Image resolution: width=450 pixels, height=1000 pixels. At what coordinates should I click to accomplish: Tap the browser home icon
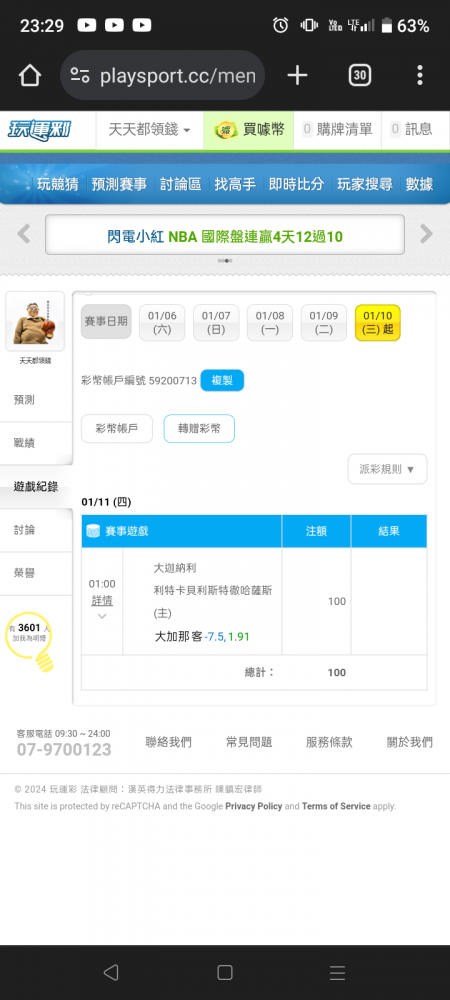29,76
